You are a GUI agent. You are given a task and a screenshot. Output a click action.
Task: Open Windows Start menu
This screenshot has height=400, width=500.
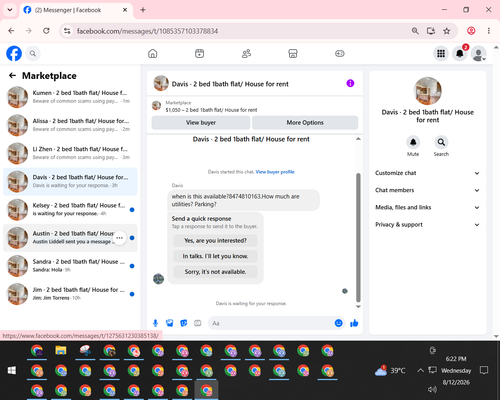(12, 370)
